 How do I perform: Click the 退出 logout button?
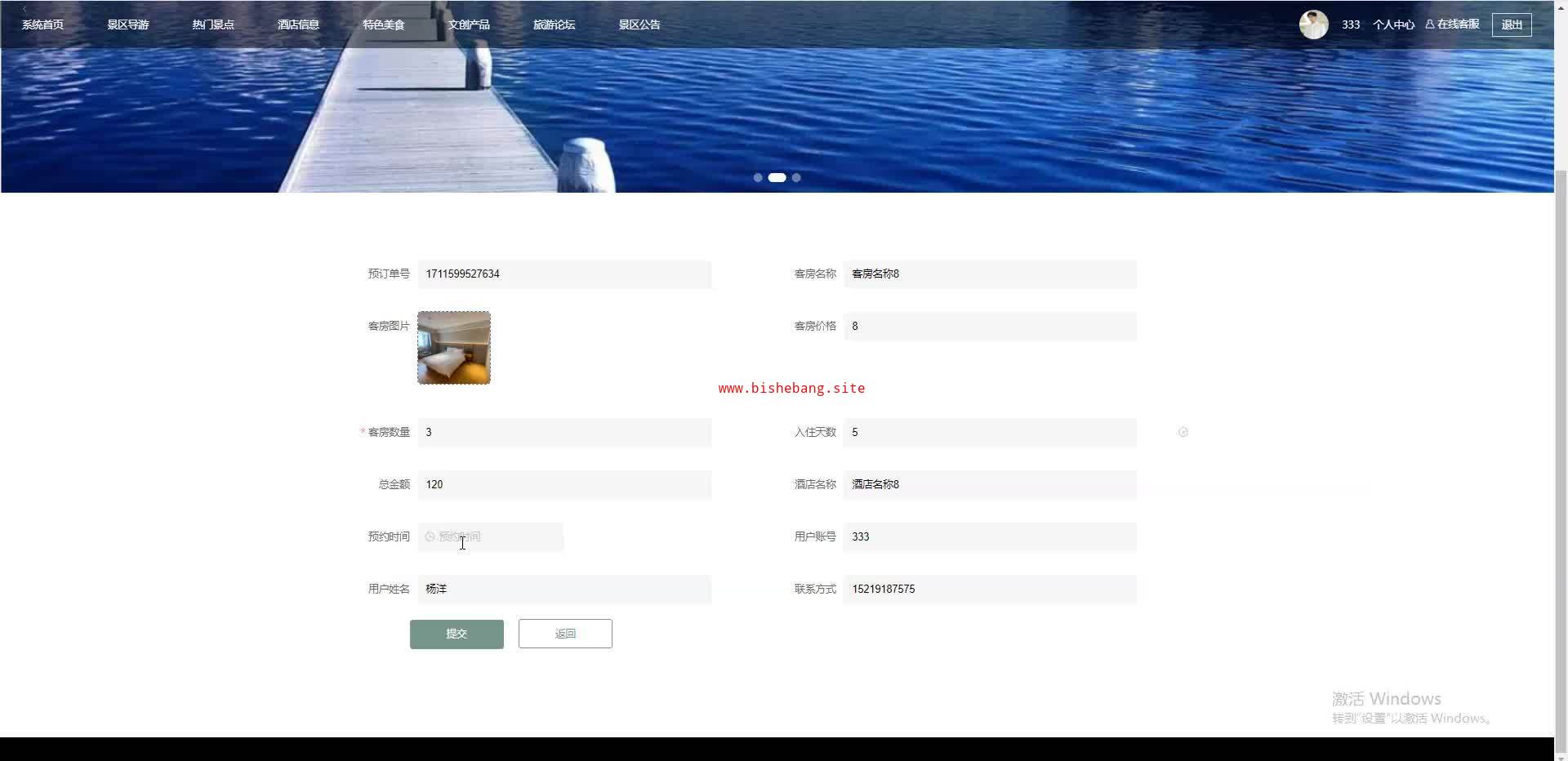click(1512, 24)
